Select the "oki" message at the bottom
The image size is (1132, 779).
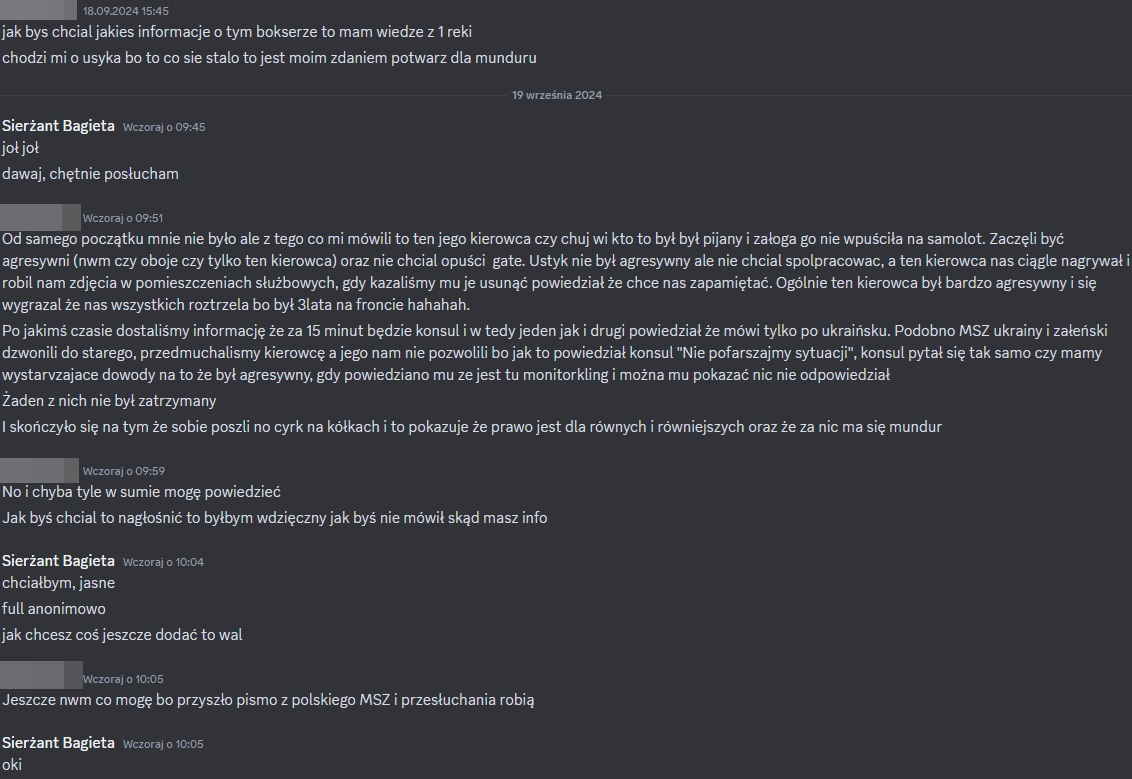[x=12, y=765]
